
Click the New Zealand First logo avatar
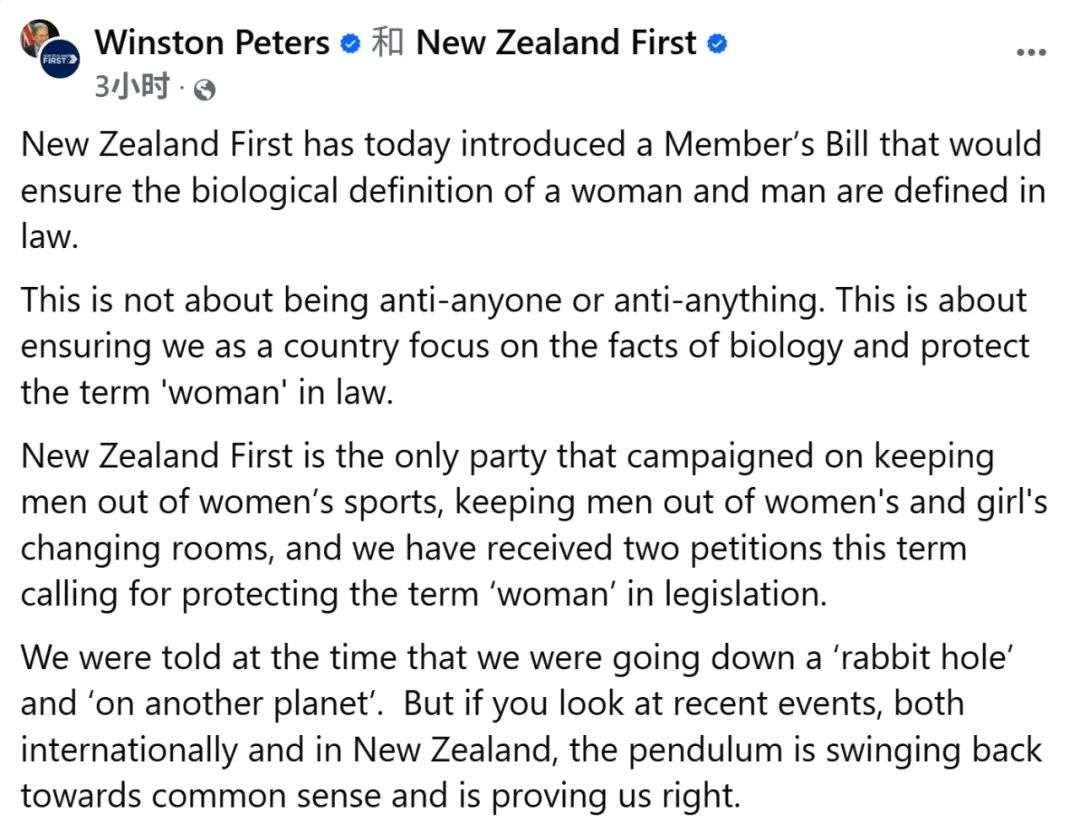(60, 59)
